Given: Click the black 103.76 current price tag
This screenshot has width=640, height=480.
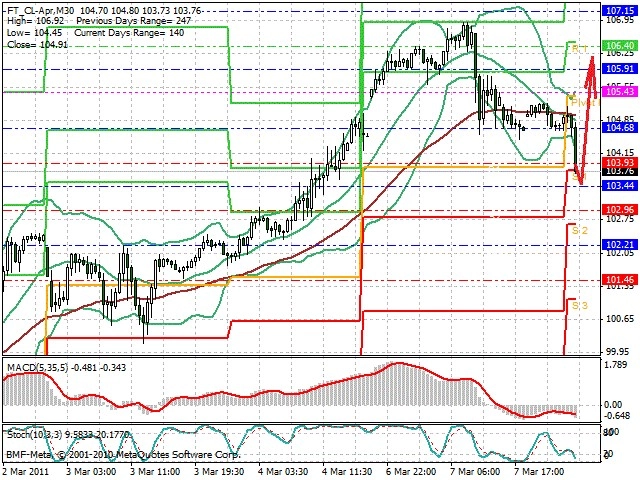Looking at the screenshot, I should tap(619, 171).
